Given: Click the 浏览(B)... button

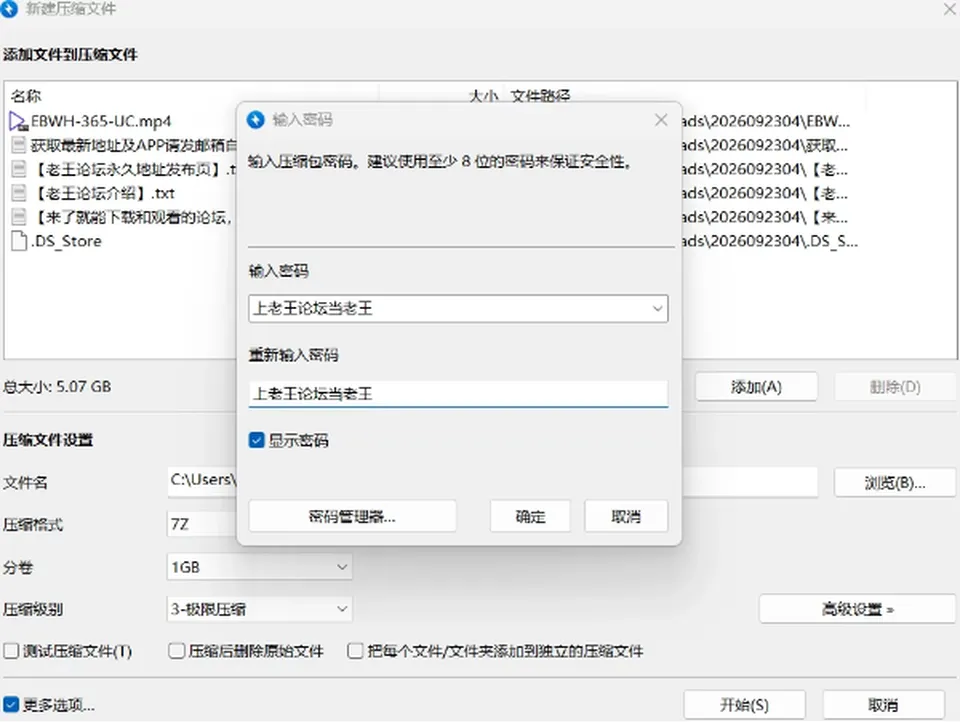Looking at the screenshot, I should point(894,483).
